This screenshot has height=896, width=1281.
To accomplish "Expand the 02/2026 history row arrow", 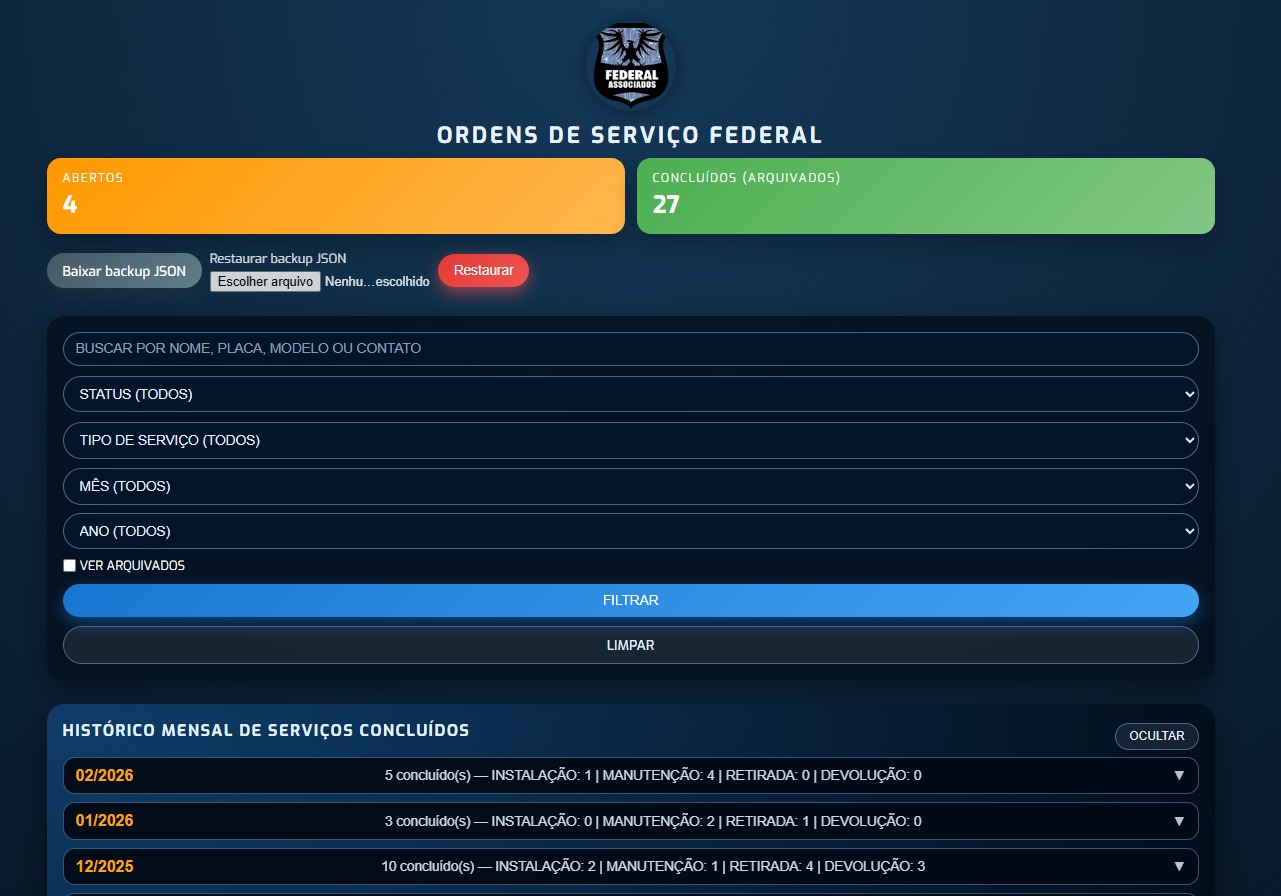I will [x=1179, y=776].
